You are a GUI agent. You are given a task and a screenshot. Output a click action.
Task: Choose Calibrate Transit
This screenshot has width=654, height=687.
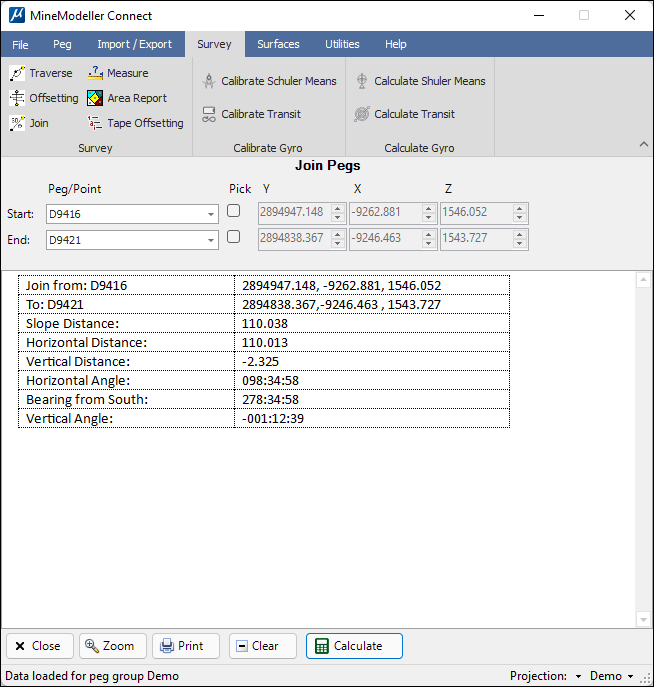(251, 114)
